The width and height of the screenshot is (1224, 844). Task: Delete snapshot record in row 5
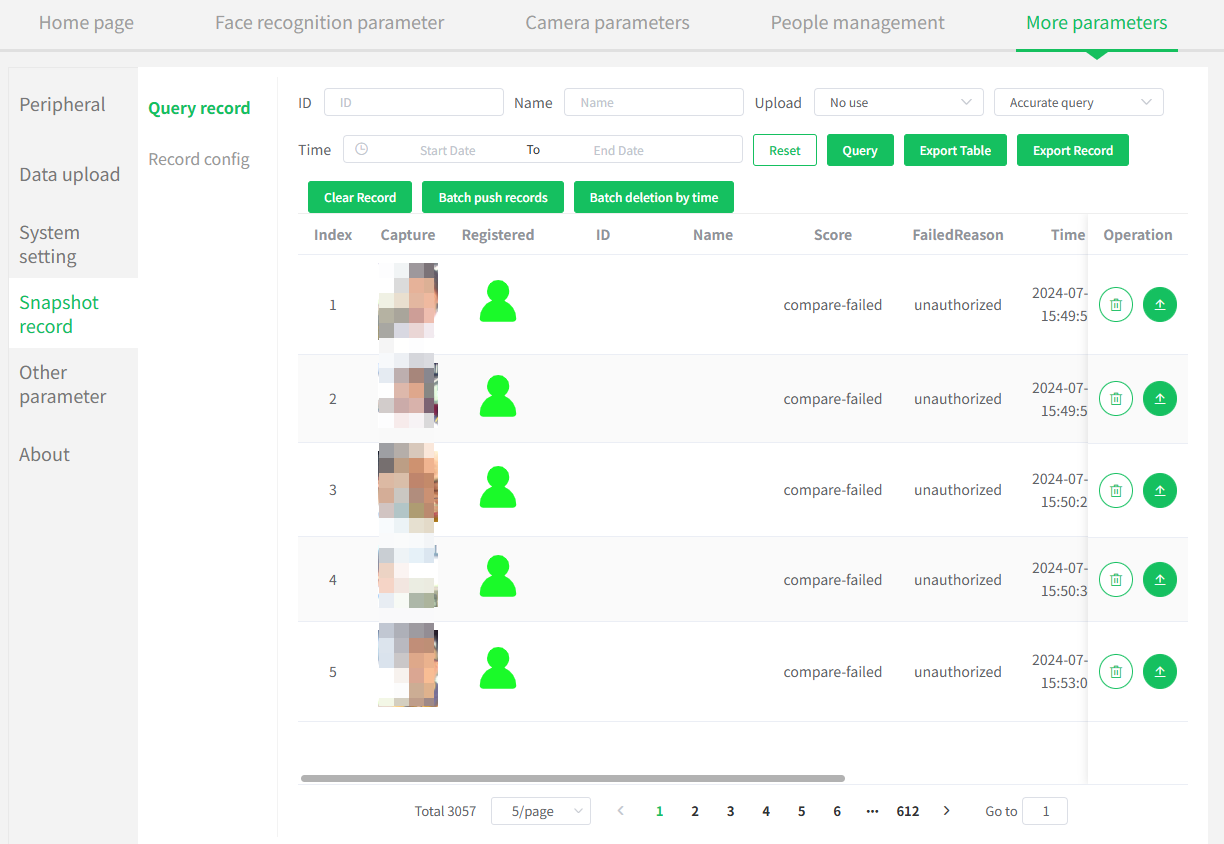[1116, 672]
